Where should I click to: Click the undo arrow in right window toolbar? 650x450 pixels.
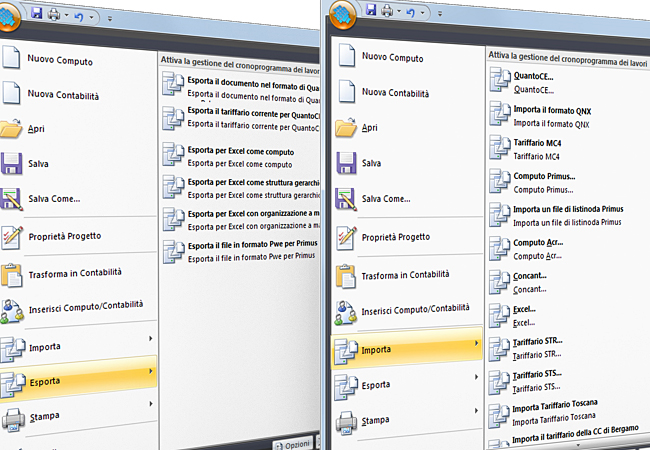(x=411, y=12)
